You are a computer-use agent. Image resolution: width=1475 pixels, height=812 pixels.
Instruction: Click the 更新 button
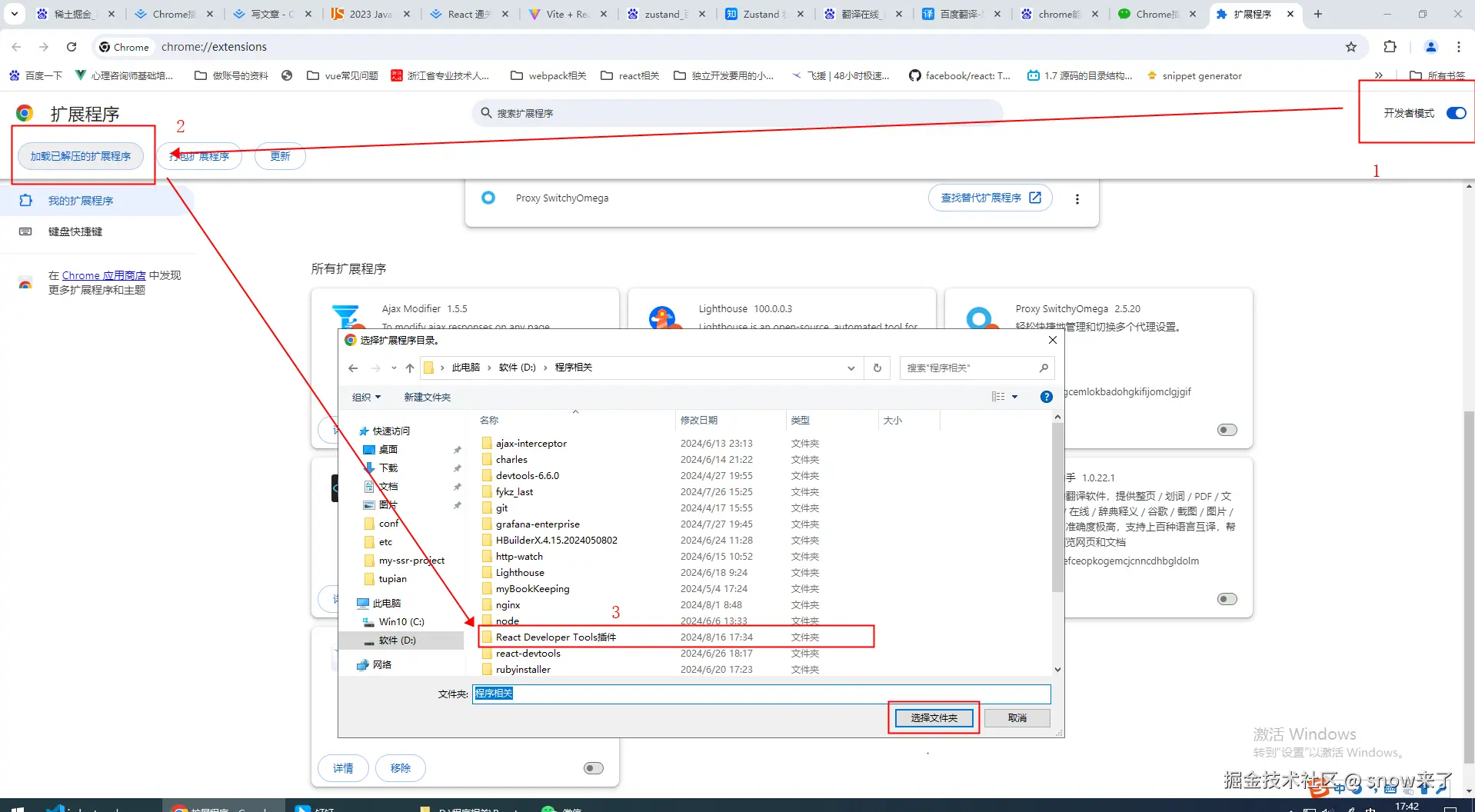(280, 156)
